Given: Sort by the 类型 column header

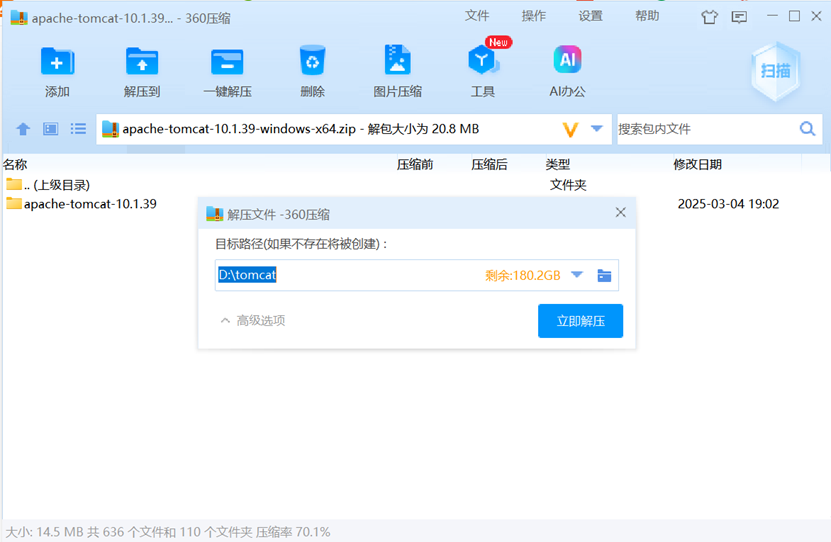Looking at the screenshot, I should (558, 164).
